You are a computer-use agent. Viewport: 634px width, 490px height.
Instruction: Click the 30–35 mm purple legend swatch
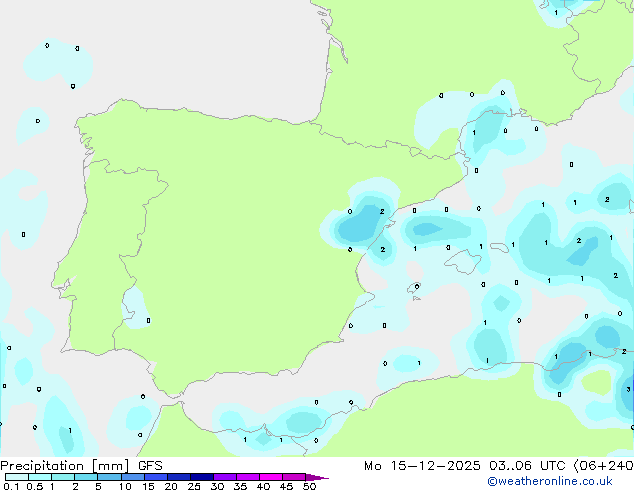click(225, 477)
